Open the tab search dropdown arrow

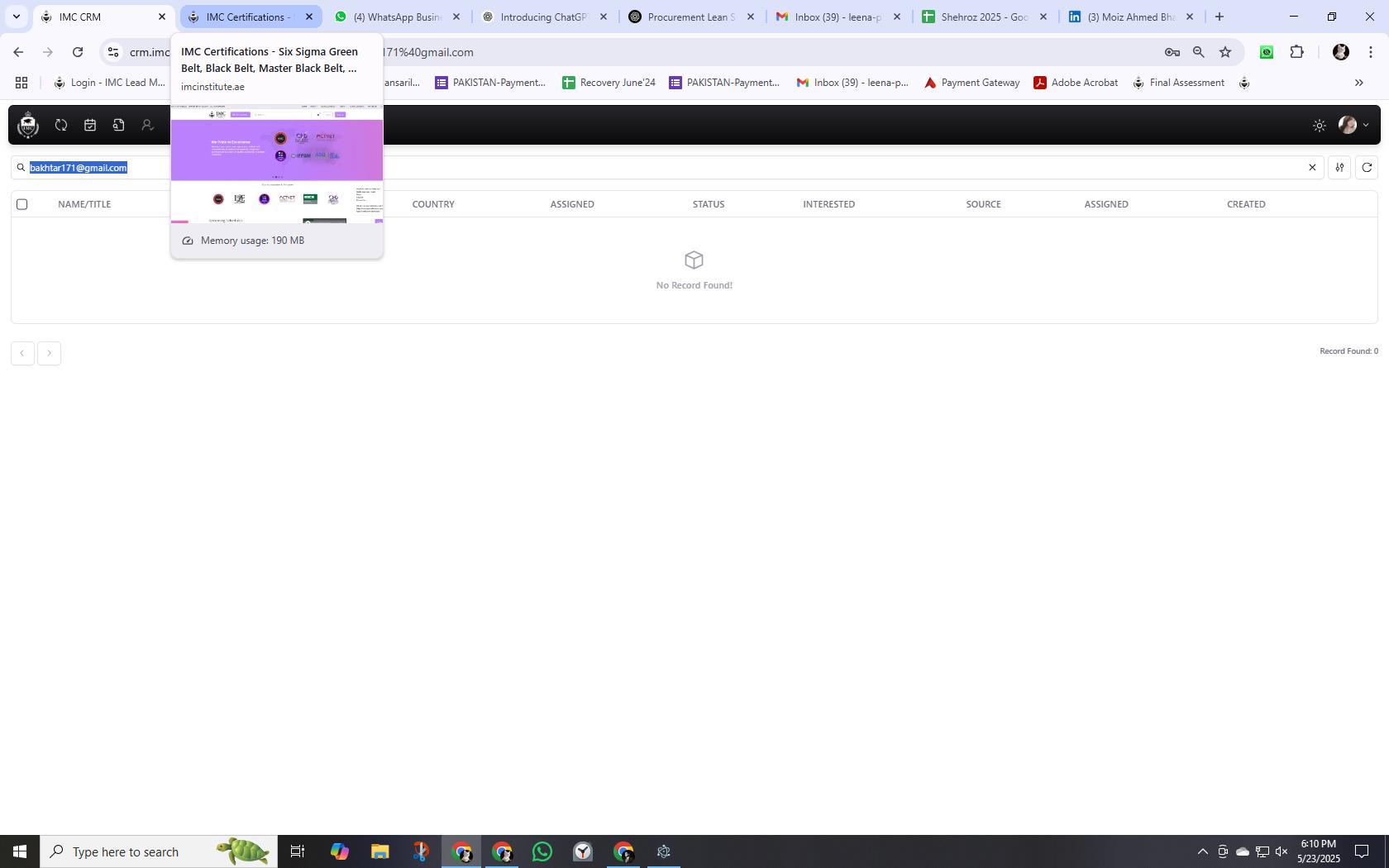16,17
